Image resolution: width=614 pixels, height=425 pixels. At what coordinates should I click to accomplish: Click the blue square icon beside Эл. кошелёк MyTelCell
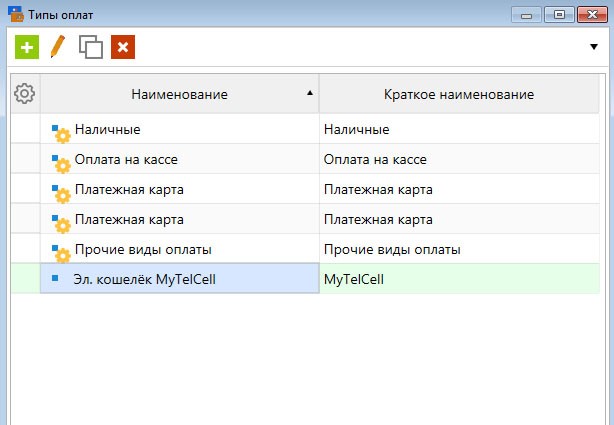point(55,278)
